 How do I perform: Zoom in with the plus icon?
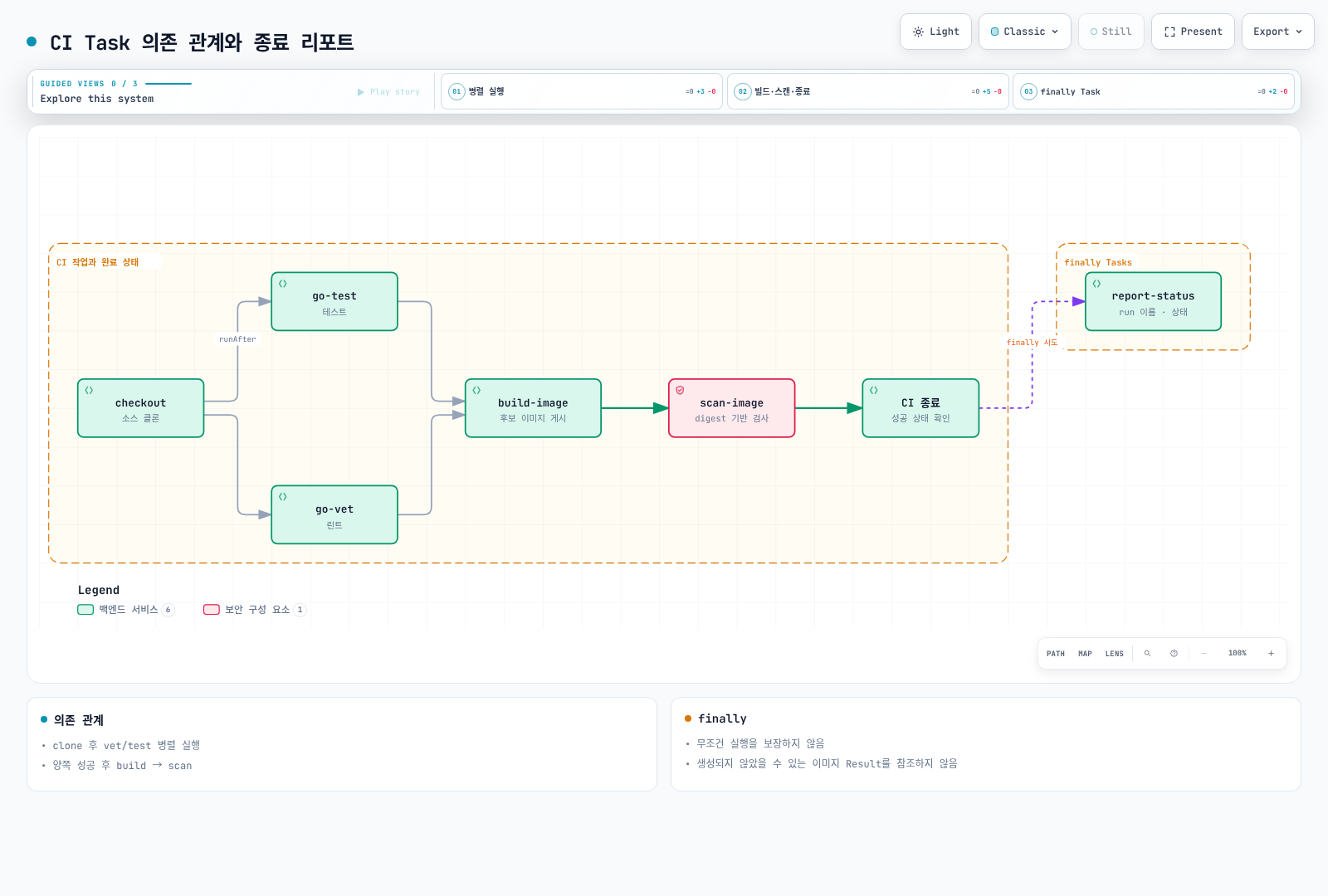click(1271, 654)
